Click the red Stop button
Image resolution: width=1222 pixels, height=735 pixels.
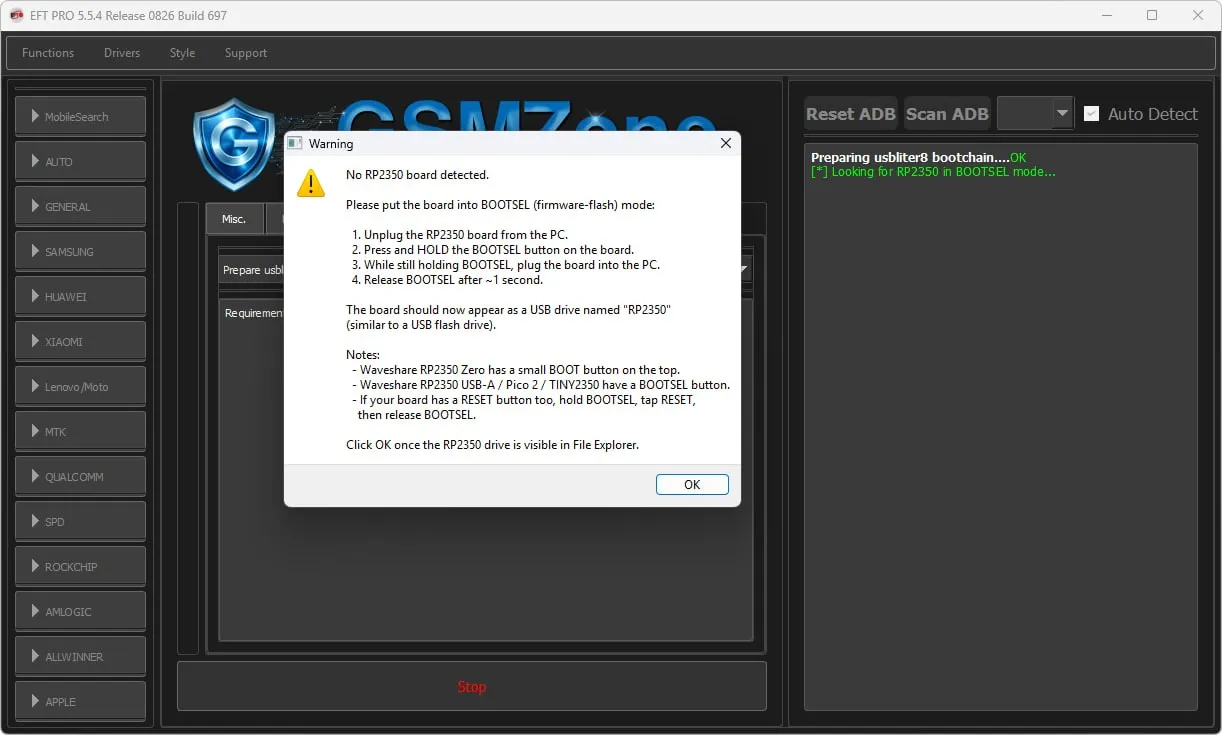click(x=472, y=687)
